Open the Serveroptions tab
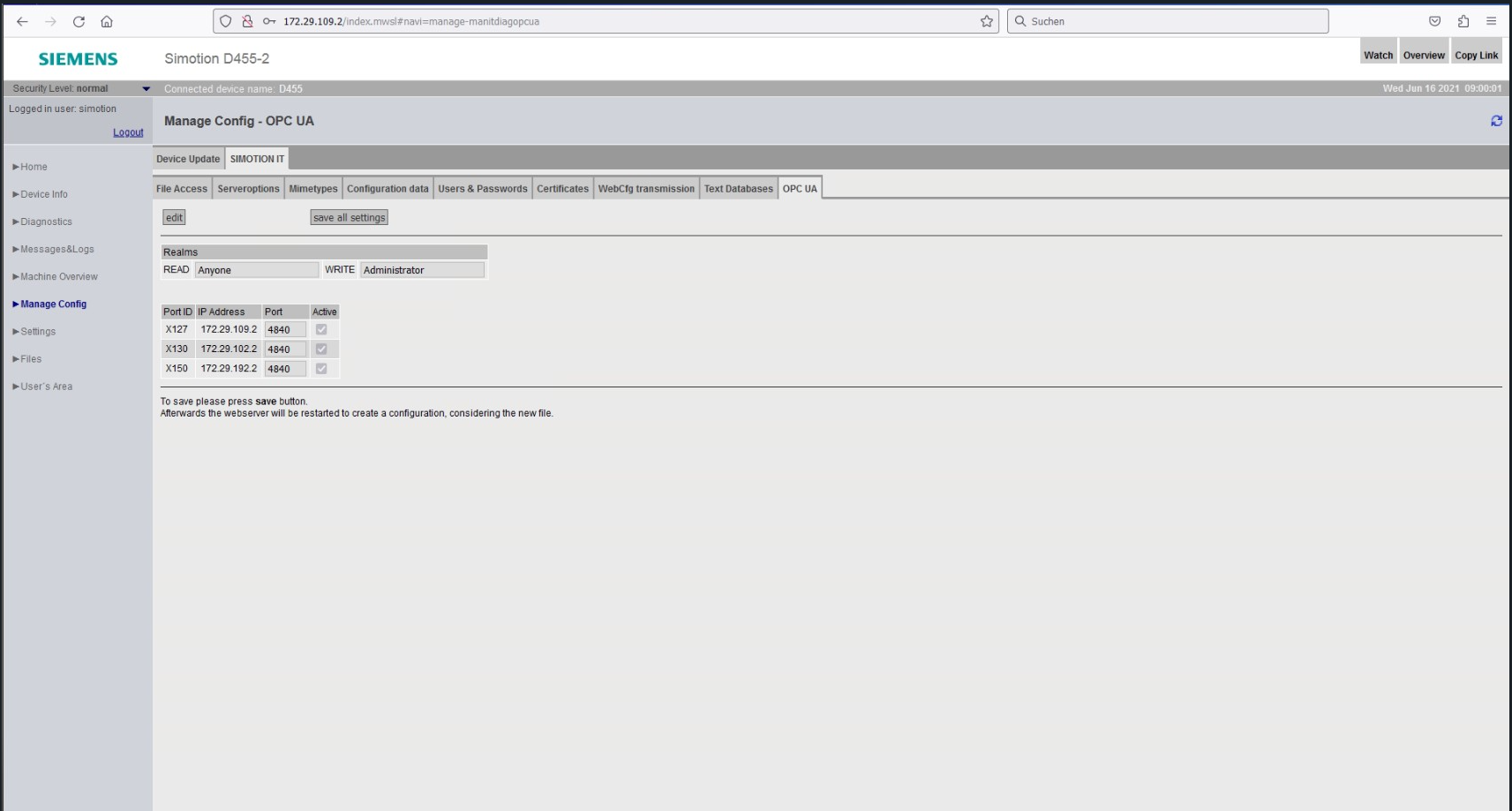The width and height of the screenshot is (1512, 811). [248, 189]
